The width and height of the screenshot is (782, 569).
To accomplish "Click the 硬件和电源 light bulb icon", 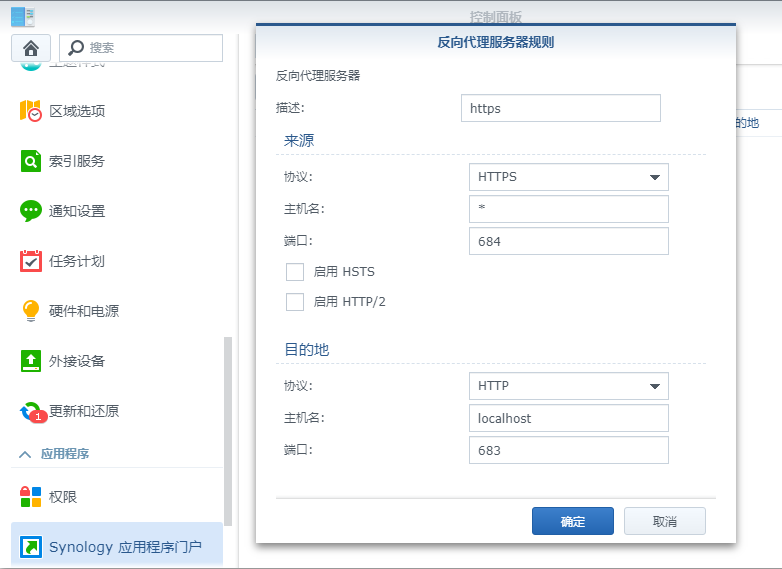I will pos(30,311).
